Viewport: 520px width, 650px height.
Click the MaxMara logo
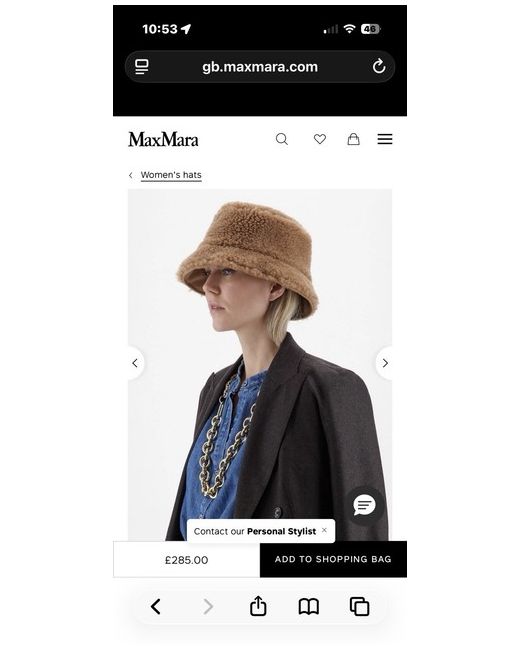pos(163,140)
